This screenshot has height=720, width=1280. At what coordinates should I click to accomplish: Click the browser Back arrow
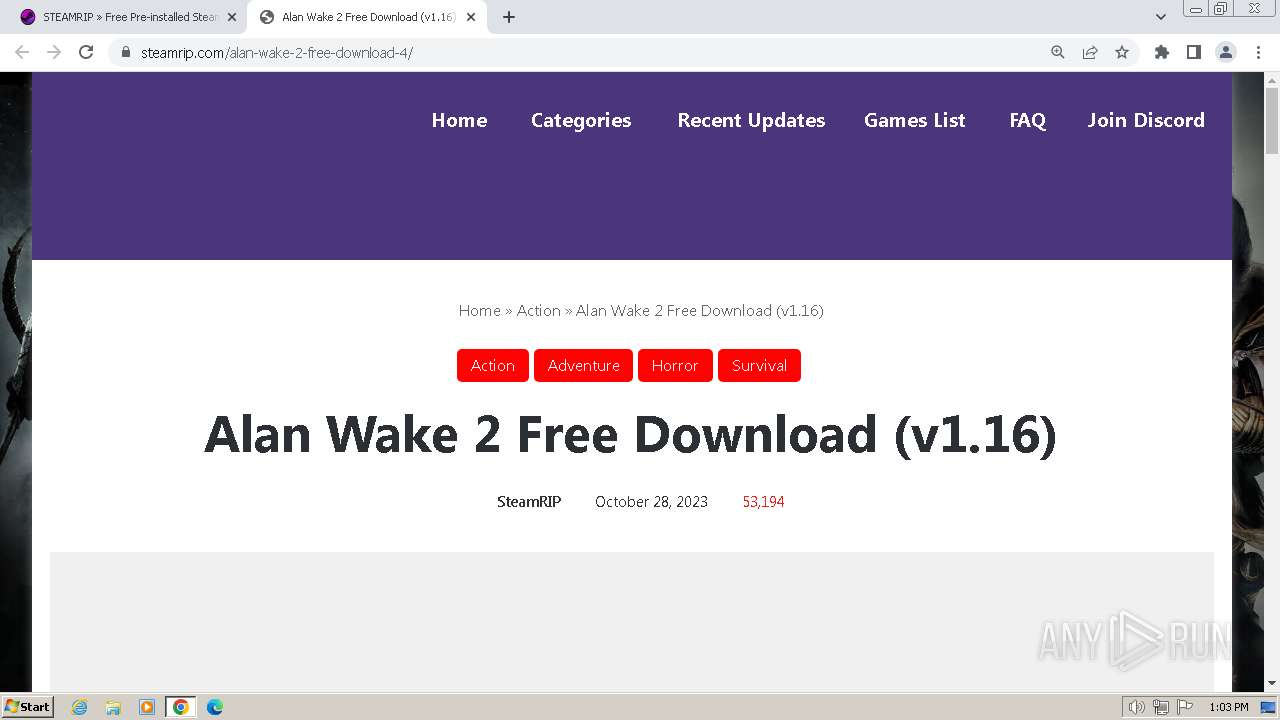(22, 52)
